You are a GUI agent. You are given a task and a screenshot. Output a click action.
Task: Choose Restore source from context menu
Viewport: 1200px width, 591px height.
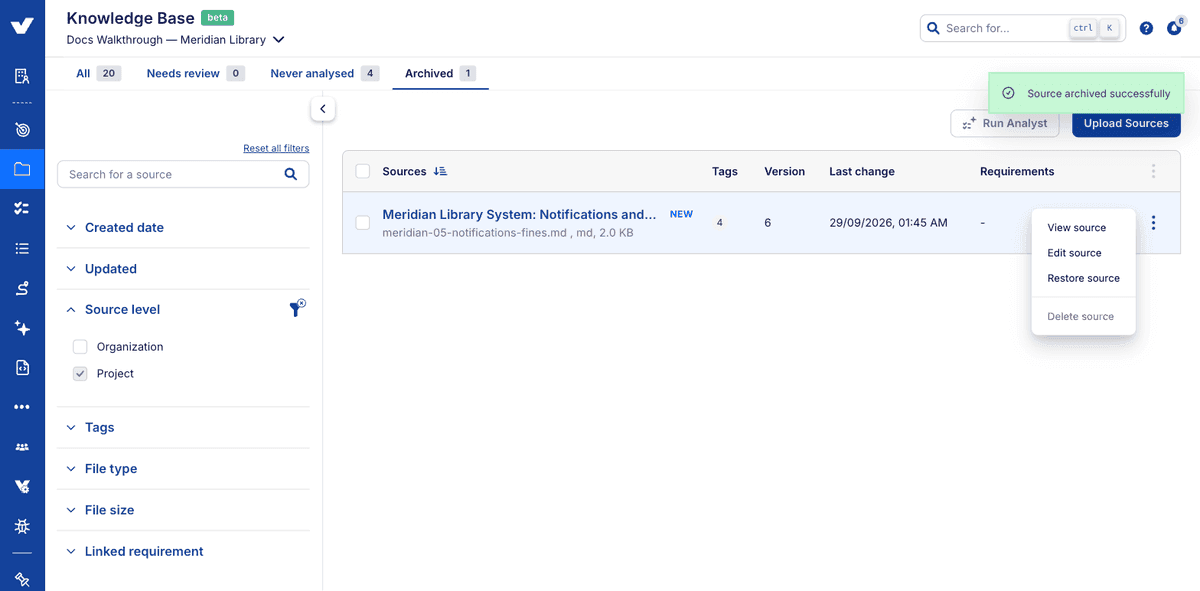coord(1084,278)
